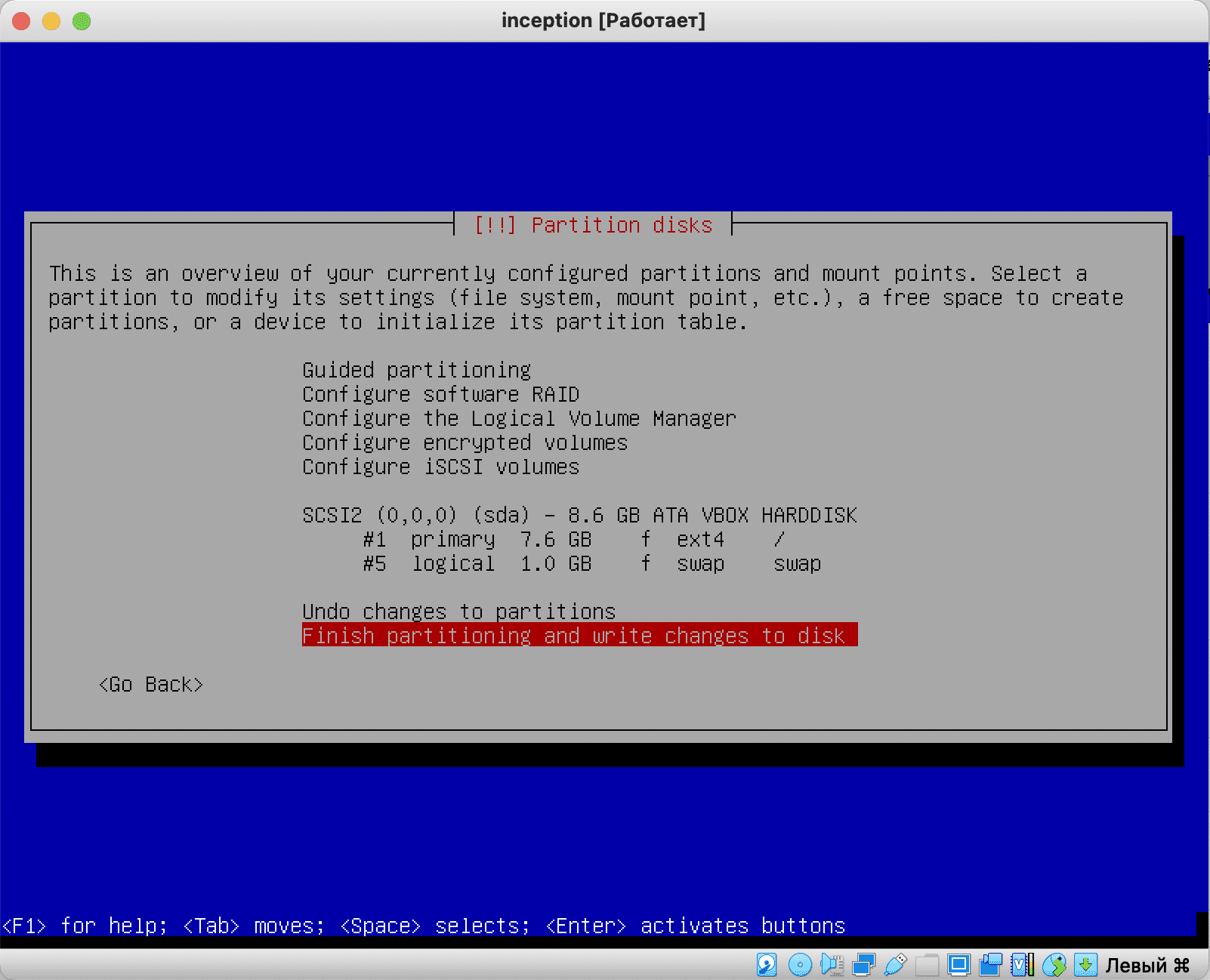Click the hard disk activity icon
Viewport: 1210px width, 980px height.
pos(767,964)
